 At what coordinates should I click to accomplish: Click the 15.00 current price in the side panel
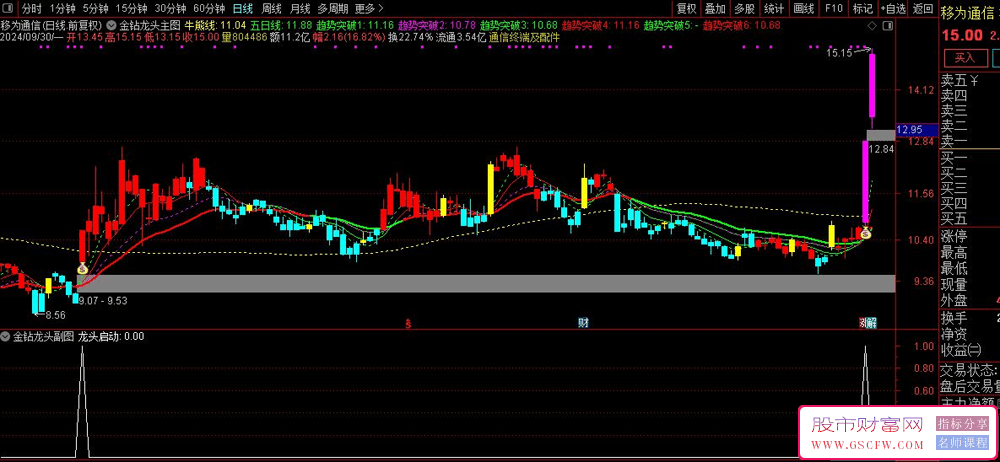[960, 34]
